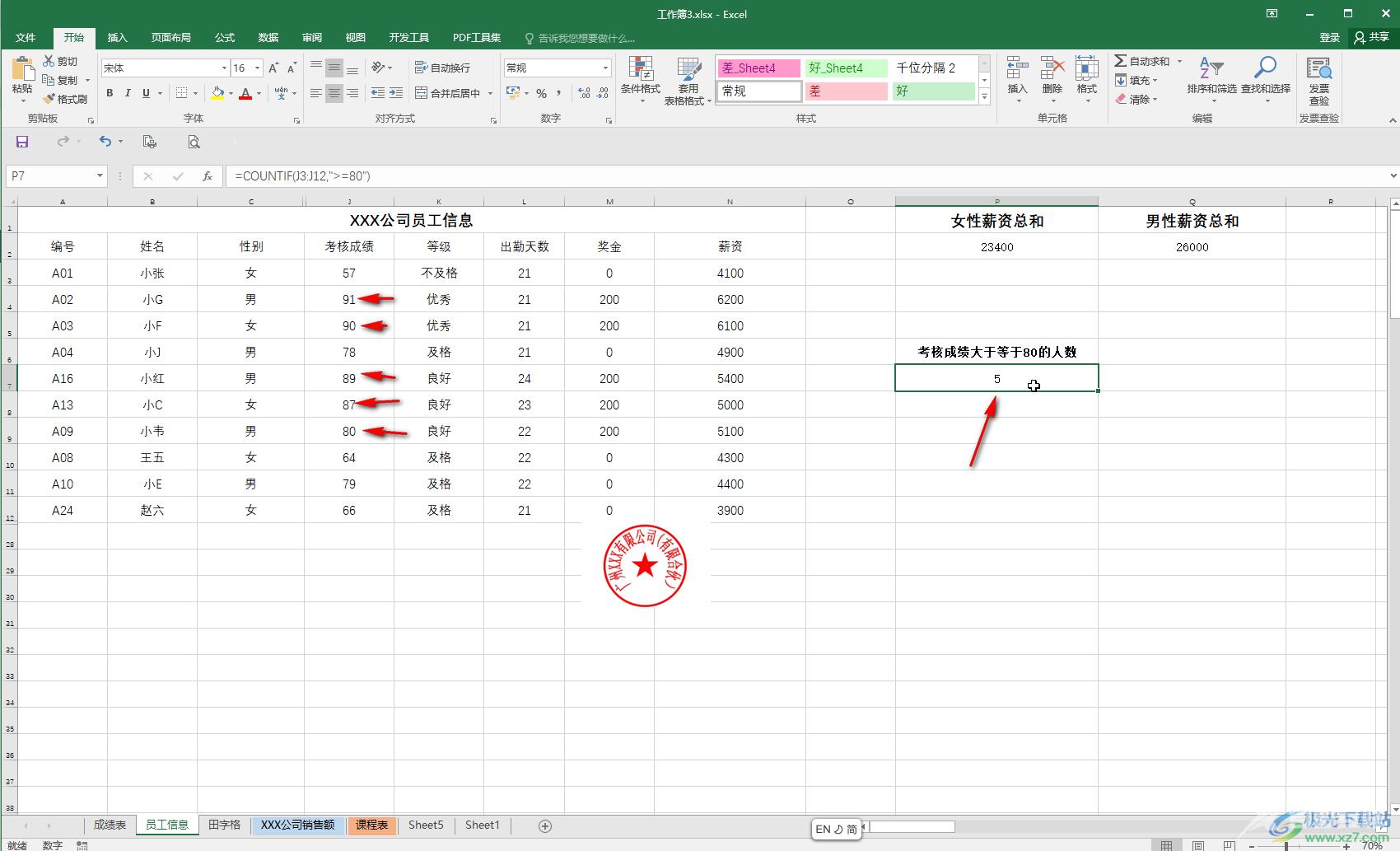Apply percent style to cell
Viewport: 1400px width, 851px height.
[541, 93]
